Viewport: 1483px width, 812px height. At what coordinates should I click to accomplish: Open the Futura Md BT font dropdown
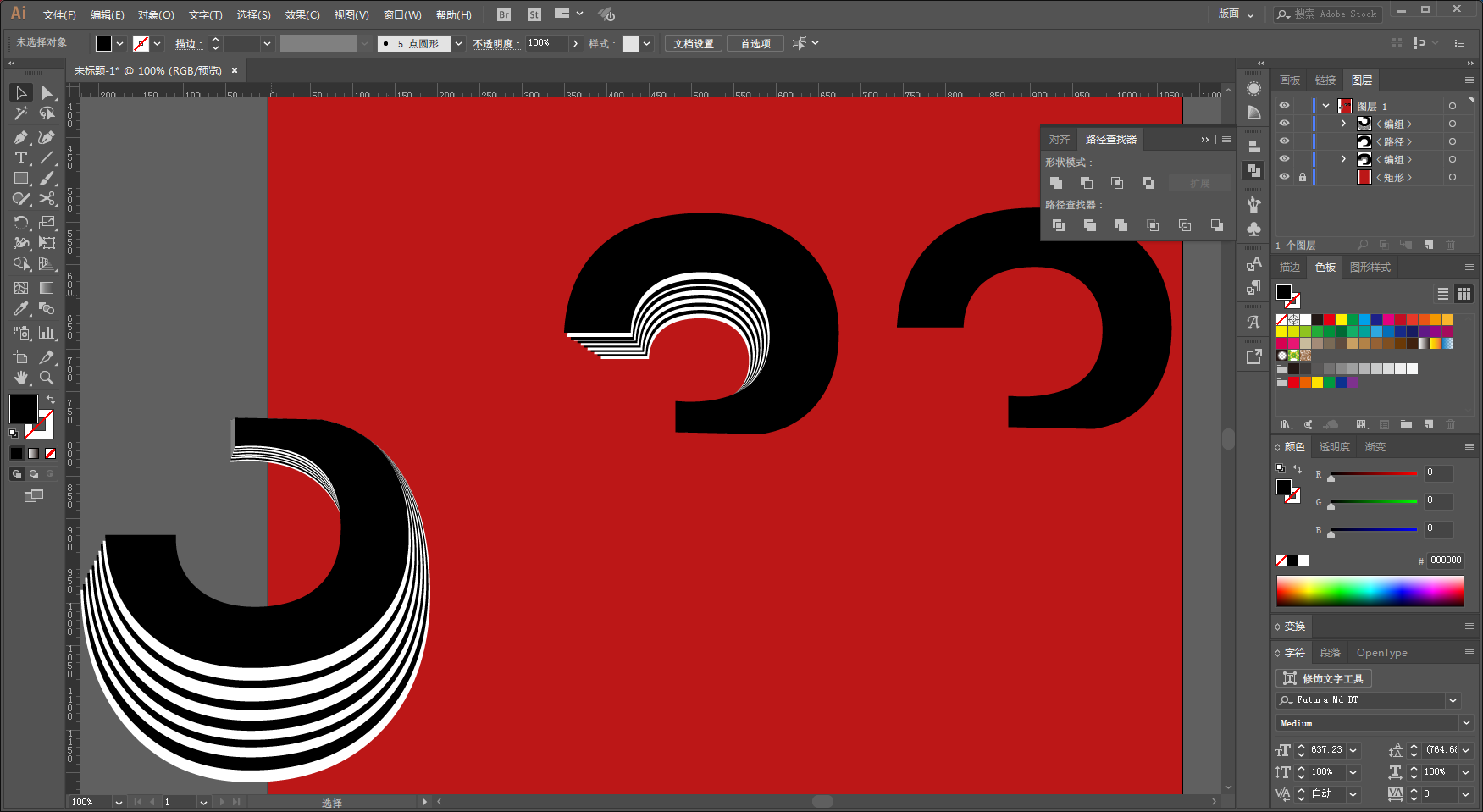1453,700
